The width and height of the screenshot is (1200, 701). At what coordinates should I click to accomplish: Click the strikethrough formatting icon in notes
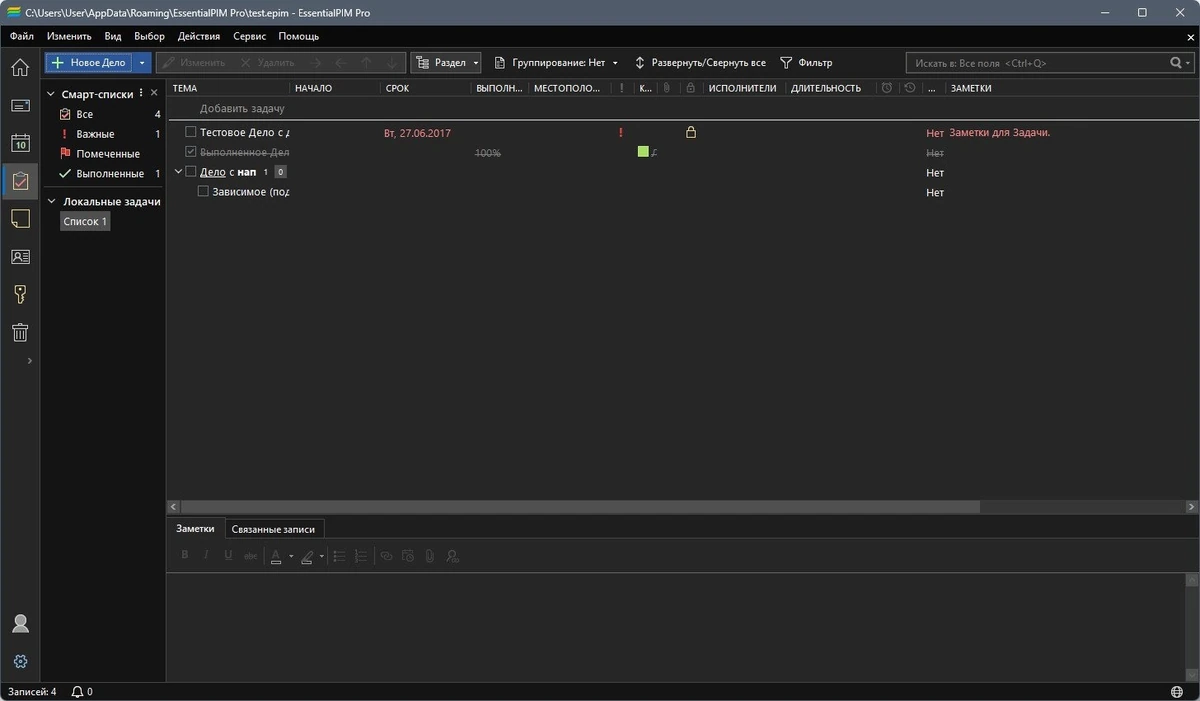click(250, 556)
